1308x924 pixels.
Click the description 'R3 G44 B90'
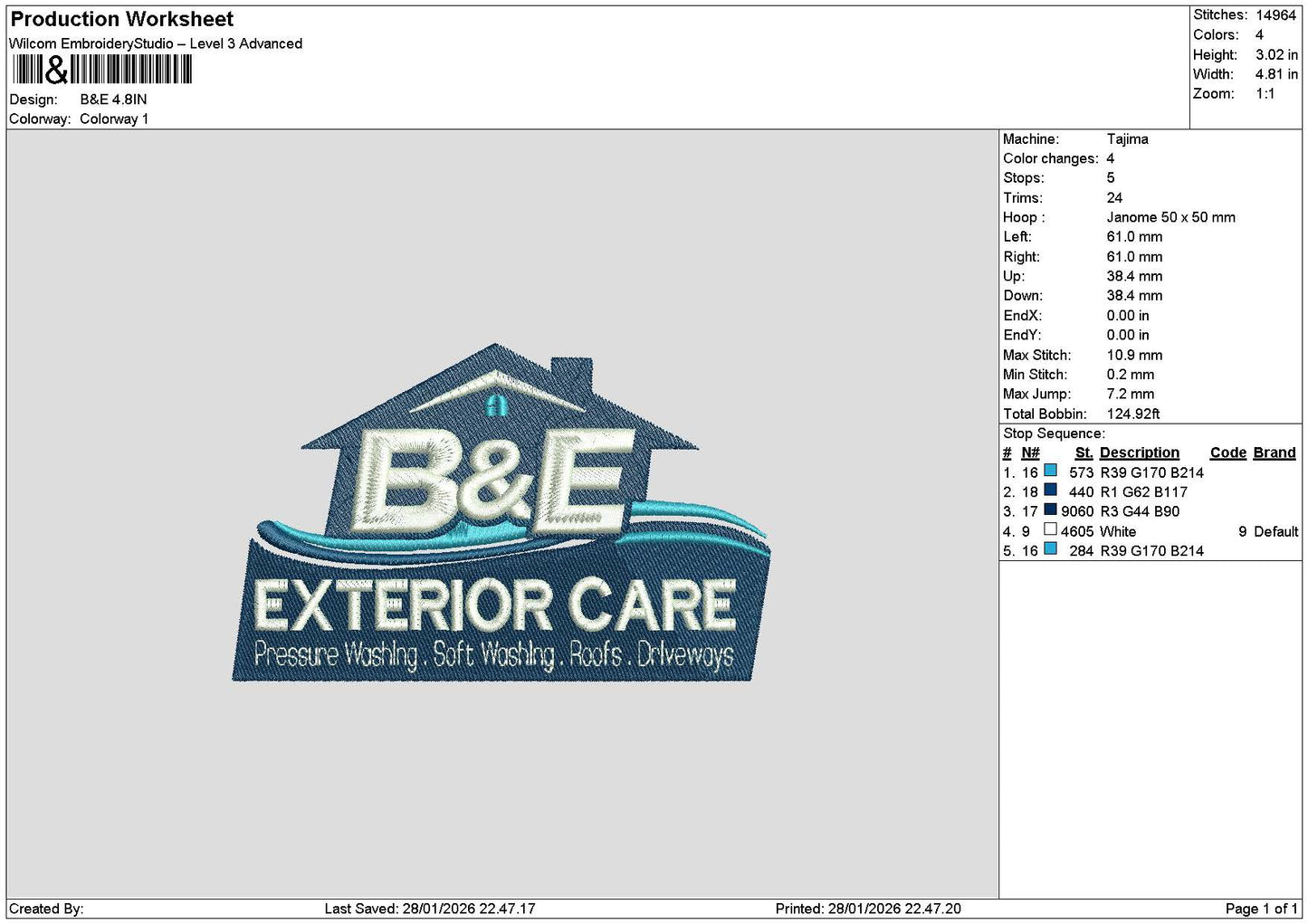1141,511
